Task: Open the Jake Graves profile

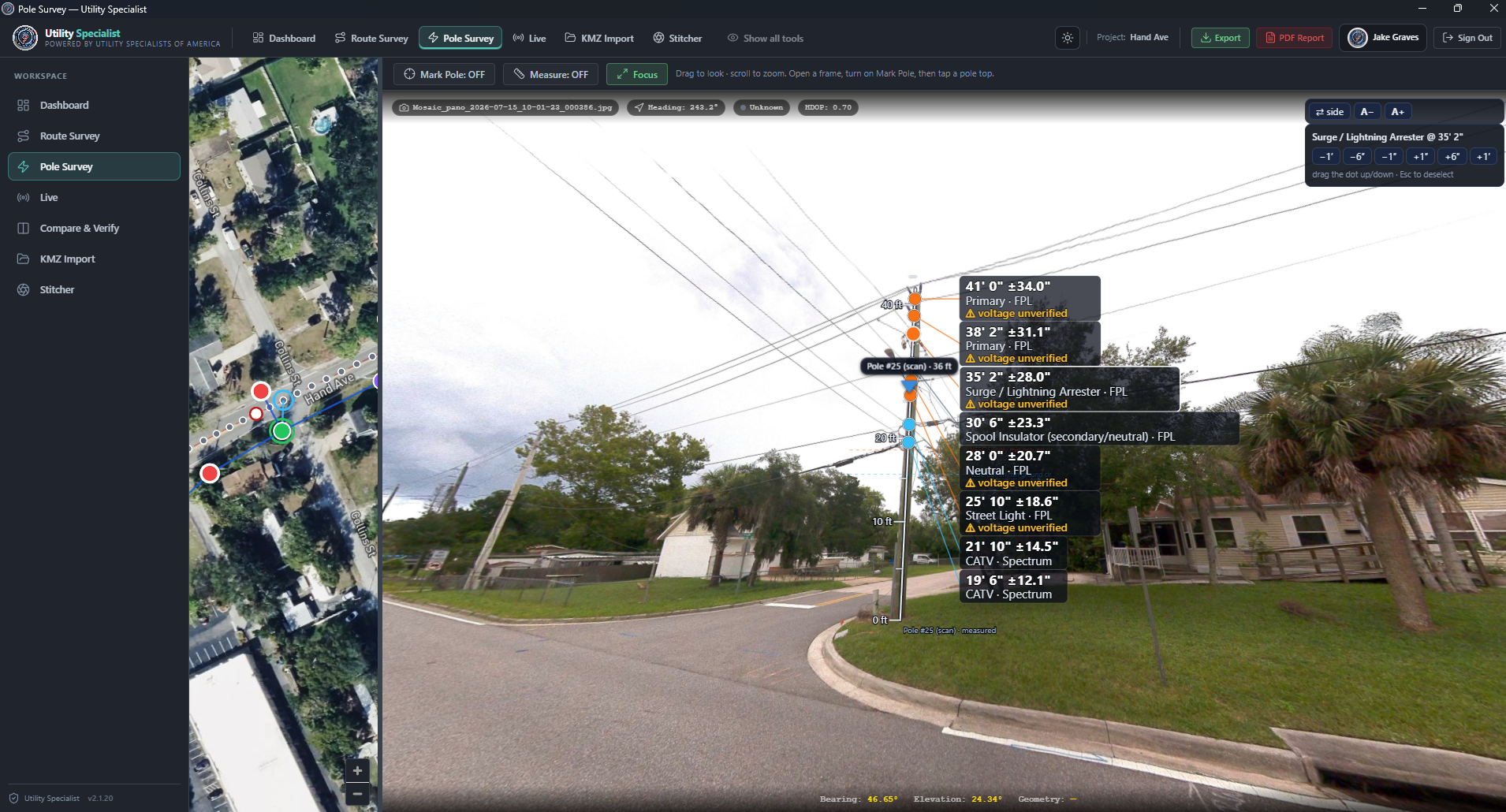Action: click(1383, 37)
